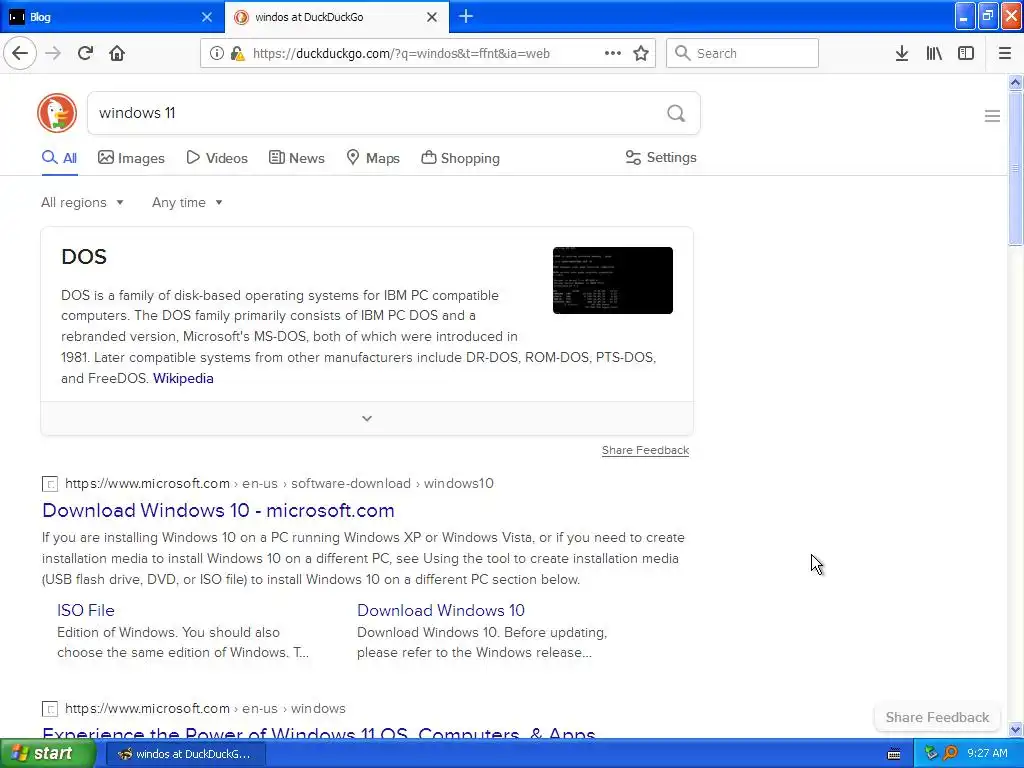
Task: Open DuckDuckGo page side menu
Action: [992, 116]
